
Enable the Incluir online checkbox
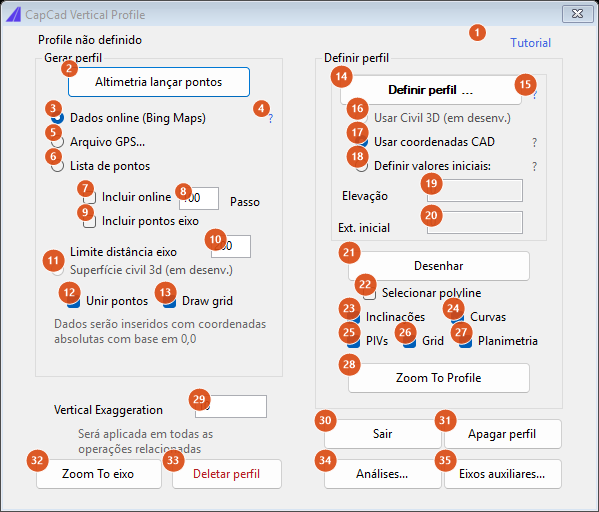click(89, 198)
